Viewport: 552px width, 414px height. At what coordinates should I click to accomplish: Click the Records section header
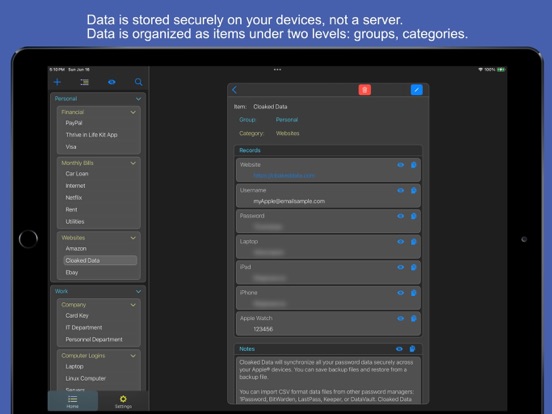(x=328, y=150)
